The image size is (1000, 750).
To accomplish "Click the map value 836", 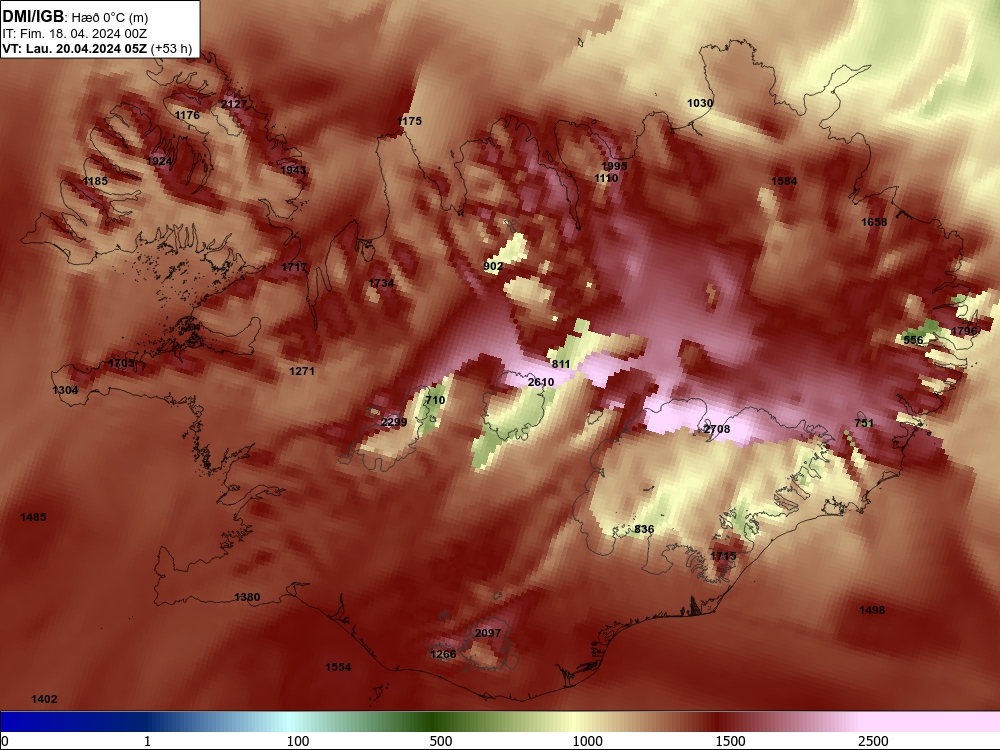I will 644,529.
